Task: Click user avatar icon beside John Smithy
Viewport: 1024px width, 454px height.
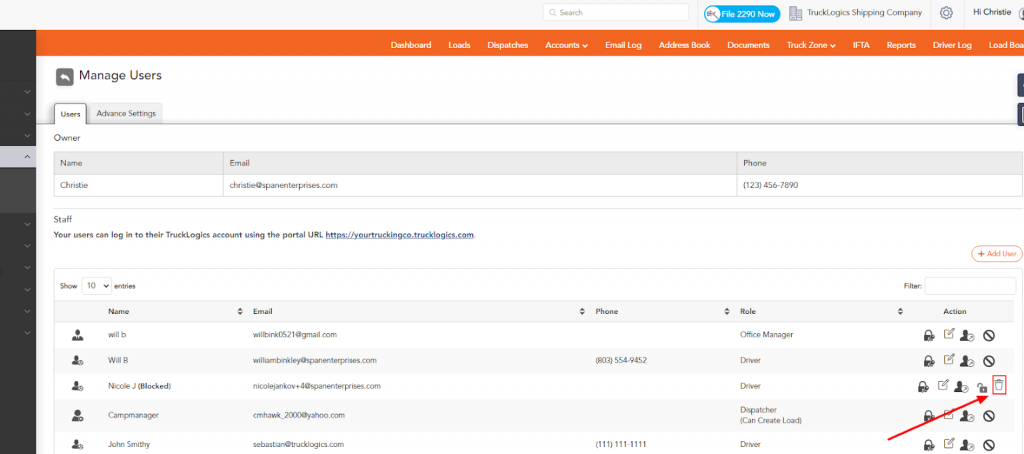Action: 78,445
